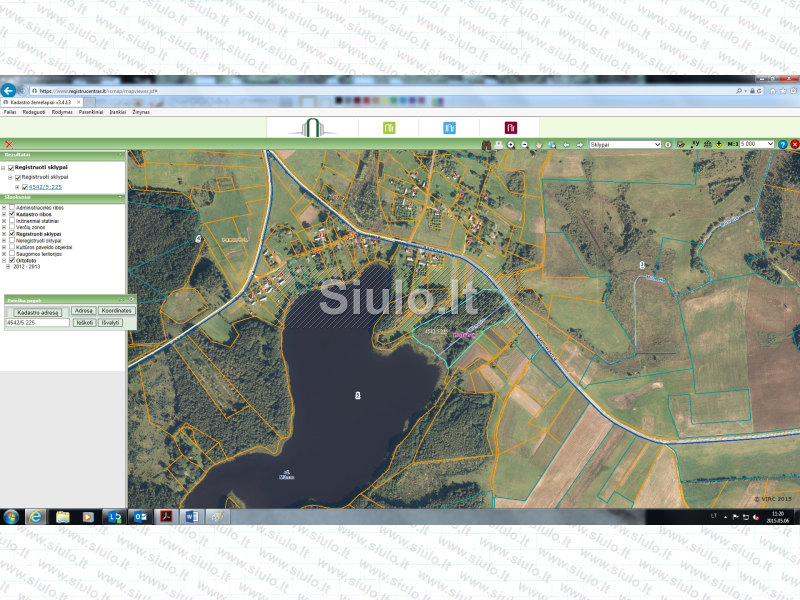The height and width of the screenshot is (600, 800).
Task: Click the Adresą search button
Action: click(x=83, y=311)
